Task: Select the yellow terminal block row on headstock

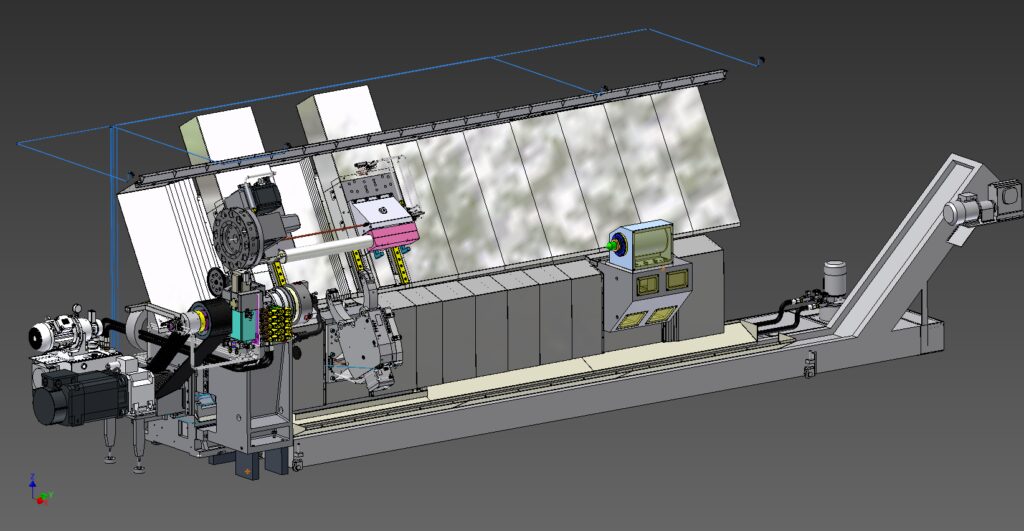Action: (x=278, y=325)
